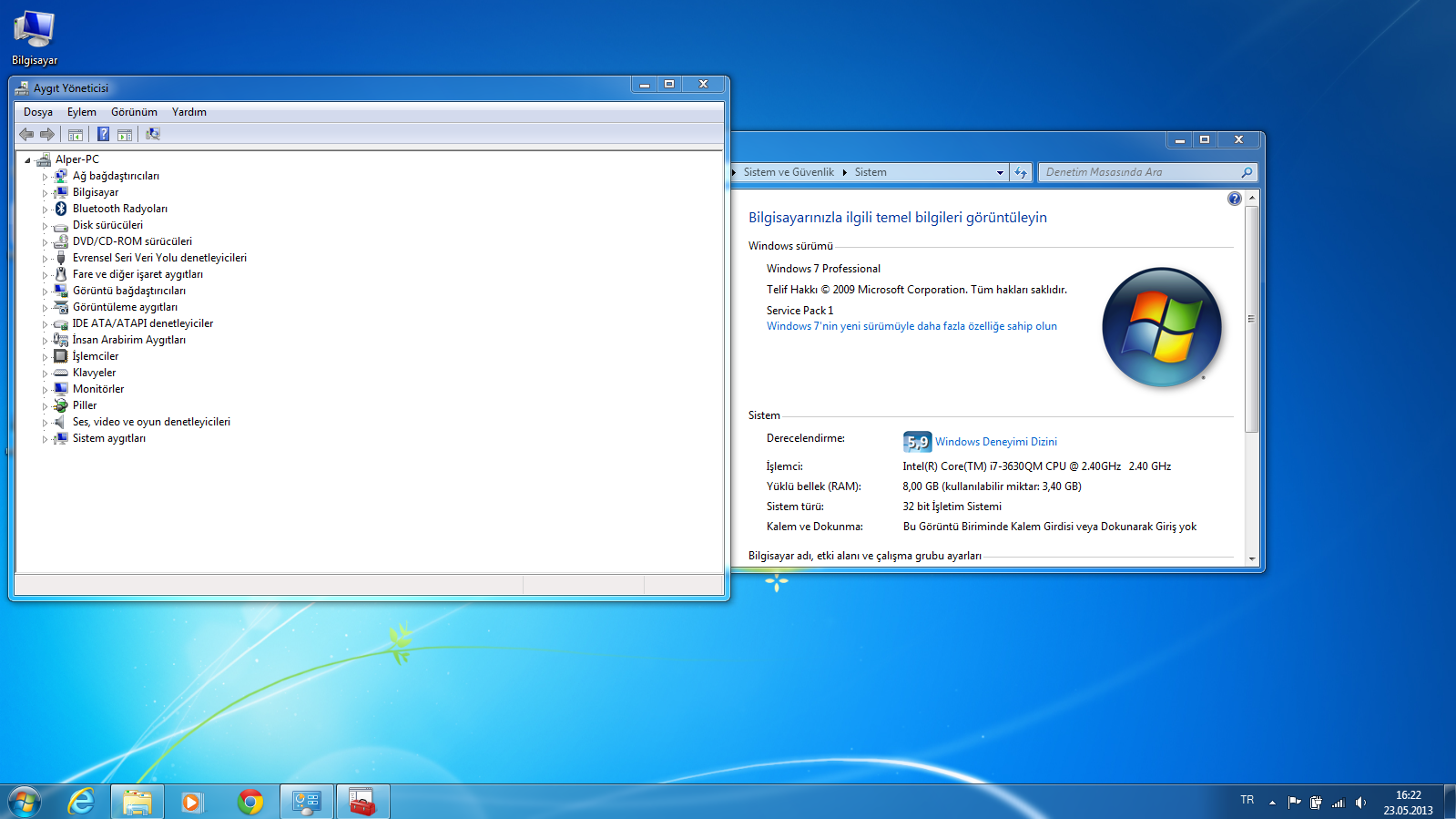This screenshot has height=819, width=1456.
Task: Open the address bar dropdown arrow in System window
Action: [1000, 172]
